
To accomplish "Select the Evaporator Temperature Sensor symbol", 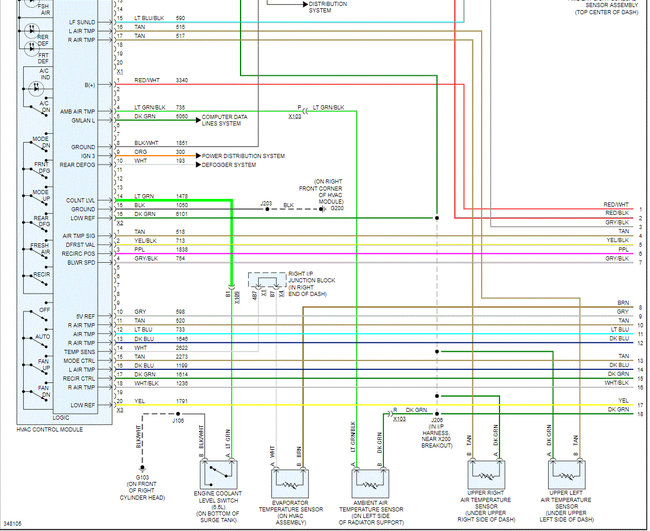I will [x=290, y=483].
